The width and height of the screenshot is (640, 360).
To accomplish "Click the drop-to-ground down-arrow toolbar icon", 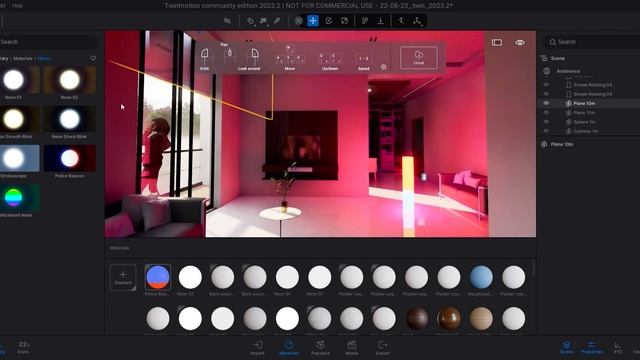I will [x=380, y=21].
